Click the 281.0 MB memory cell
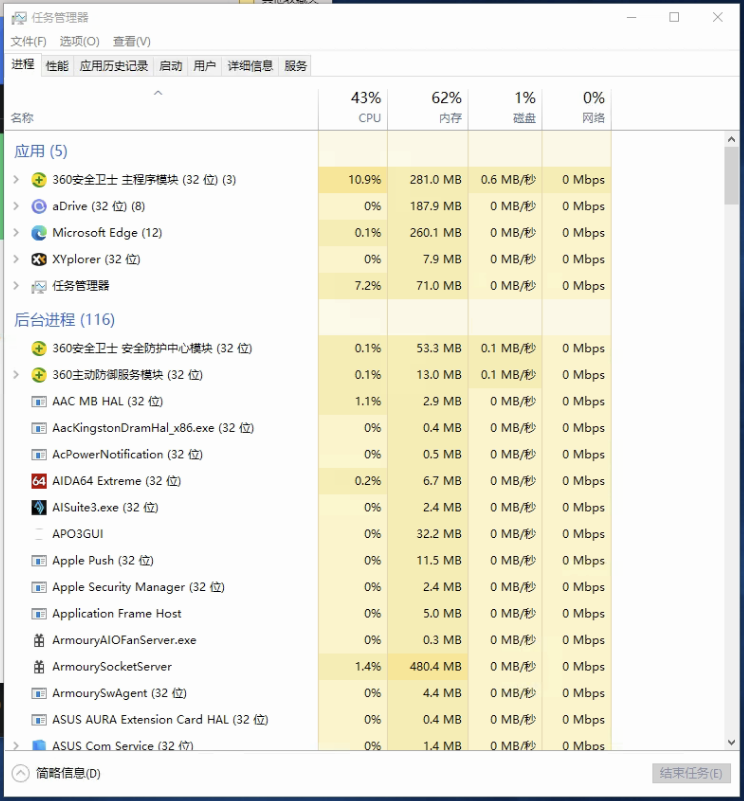744x801 pixels. (x=428, y=180)
